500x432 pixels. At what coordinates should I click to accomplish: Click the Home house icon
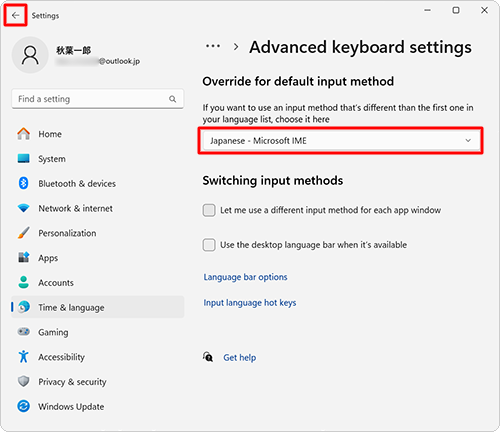(23, 134)
